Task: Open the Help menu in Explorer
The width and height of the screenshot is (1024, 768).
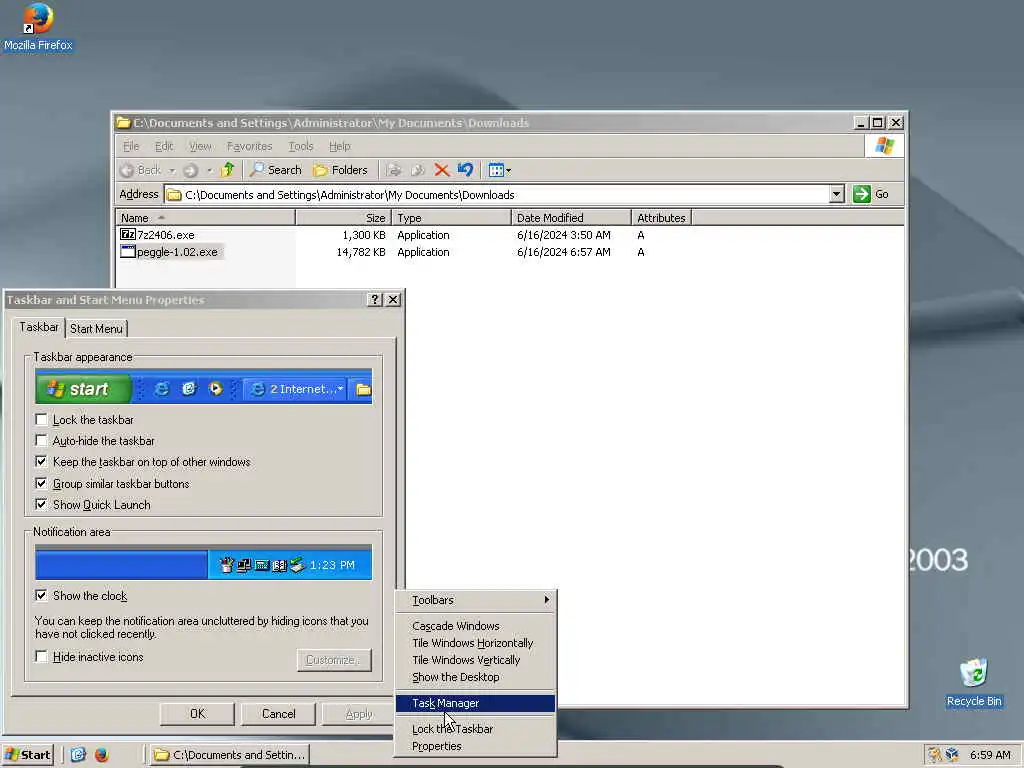Action: (340, 146)
